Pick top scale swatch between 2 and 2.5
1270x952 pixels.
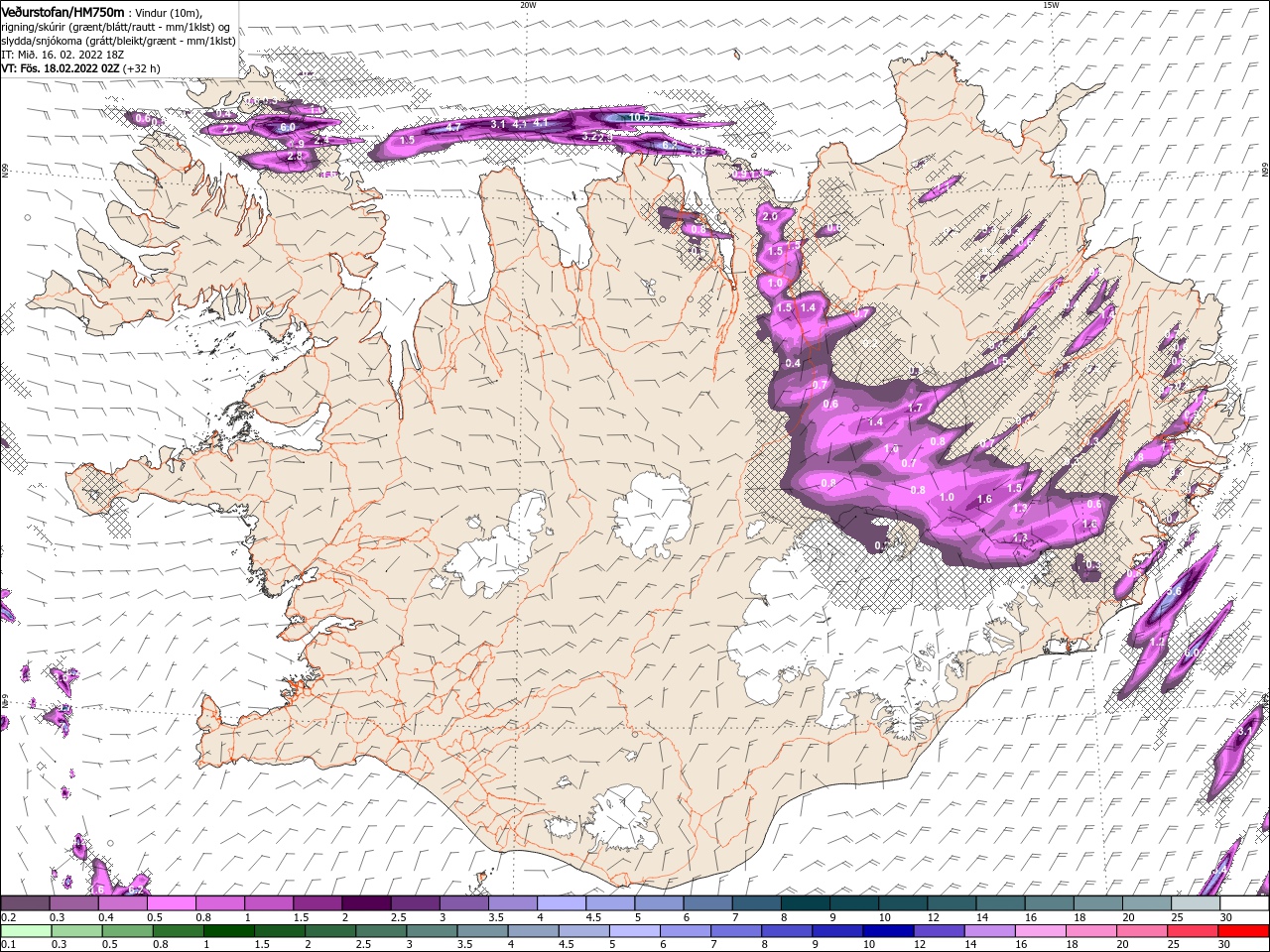pyautogui.click(x=366, y=903)
